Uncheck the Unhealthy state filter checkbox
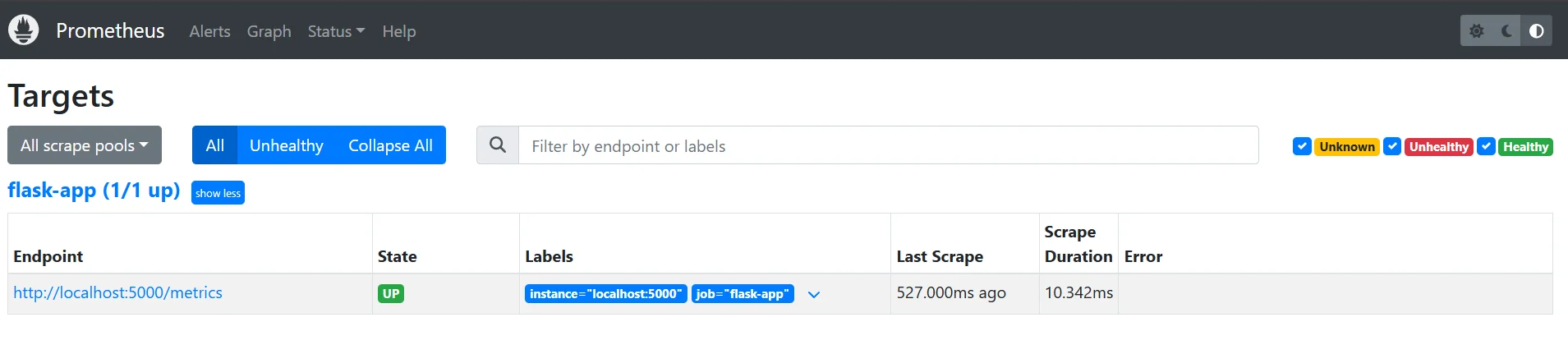Viewport: 1568px width, 354px height. tap(1392, 146)
